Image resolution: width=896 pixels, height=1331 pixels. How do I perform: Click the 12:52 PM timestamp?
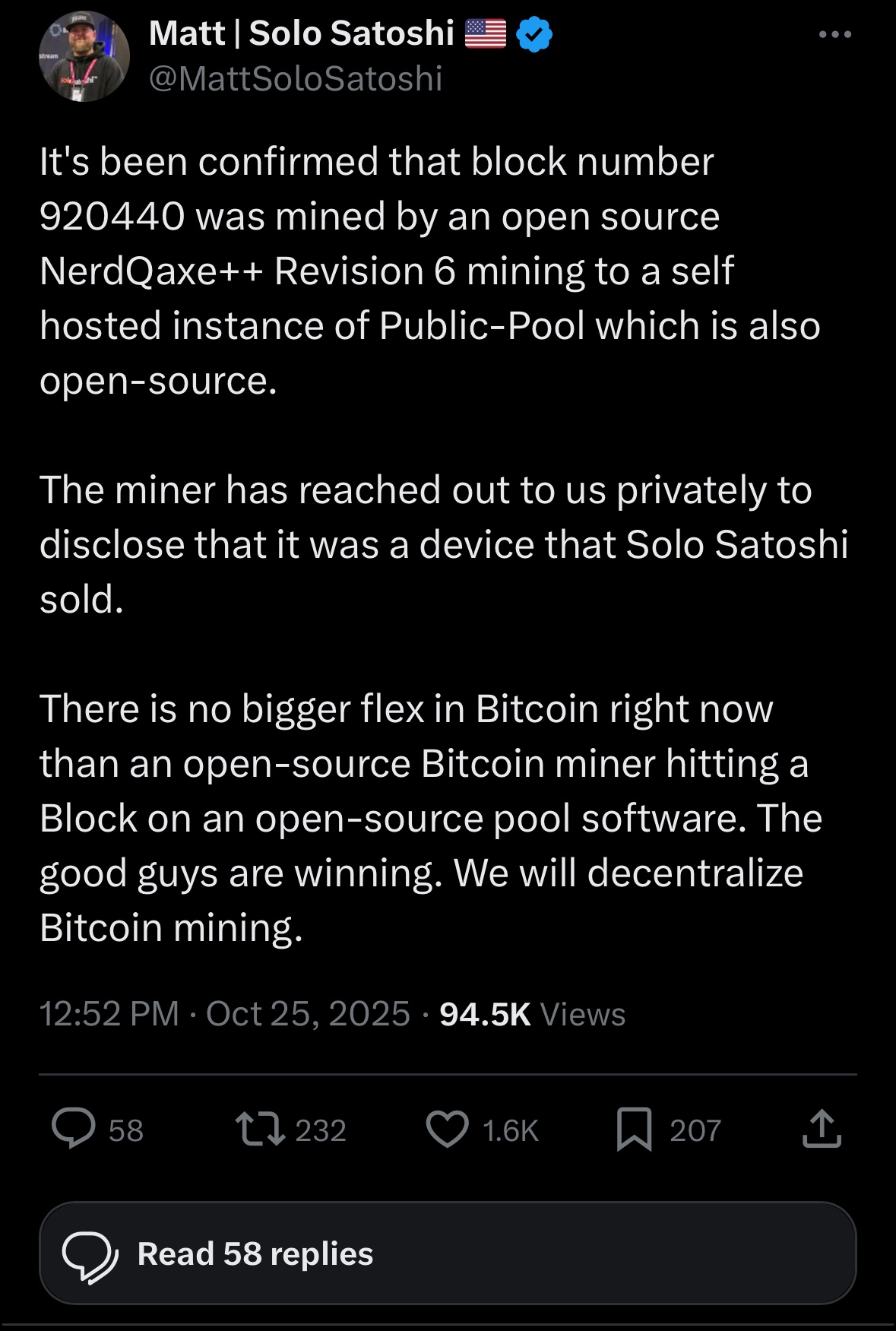coord(109,1014)
